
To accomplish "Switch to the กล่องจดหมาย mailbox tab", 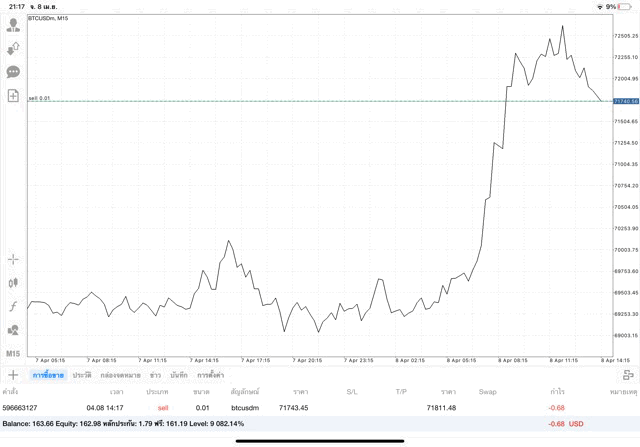I will (120, 375).
